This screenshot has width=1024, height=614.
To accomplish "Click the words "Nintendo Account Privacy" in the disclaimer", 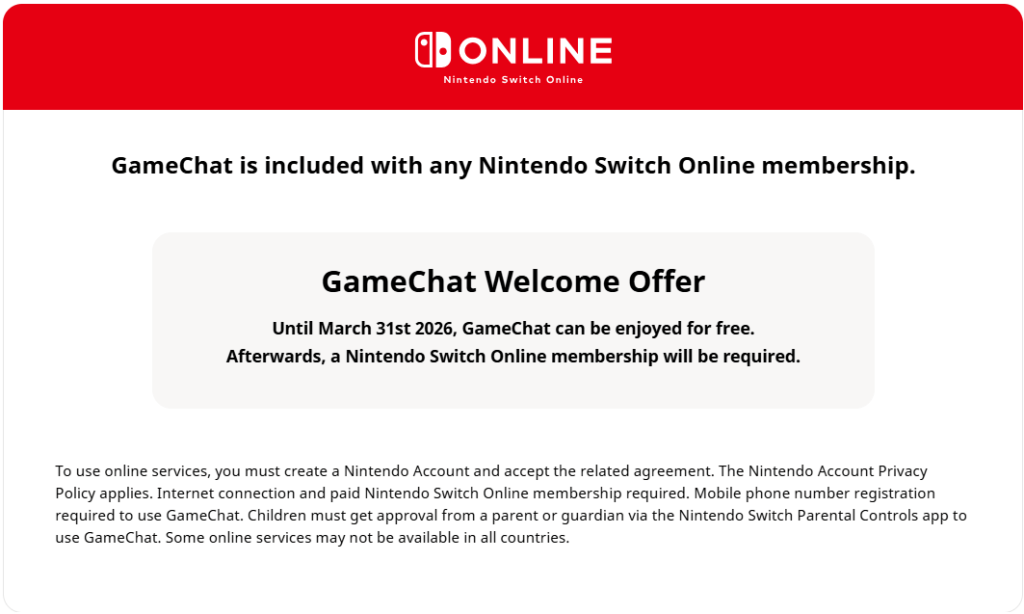I will 838,471.
